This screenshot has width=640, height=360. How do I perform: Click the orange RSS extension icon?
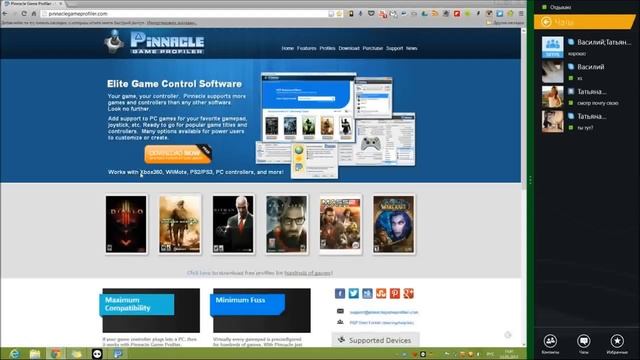435,13
